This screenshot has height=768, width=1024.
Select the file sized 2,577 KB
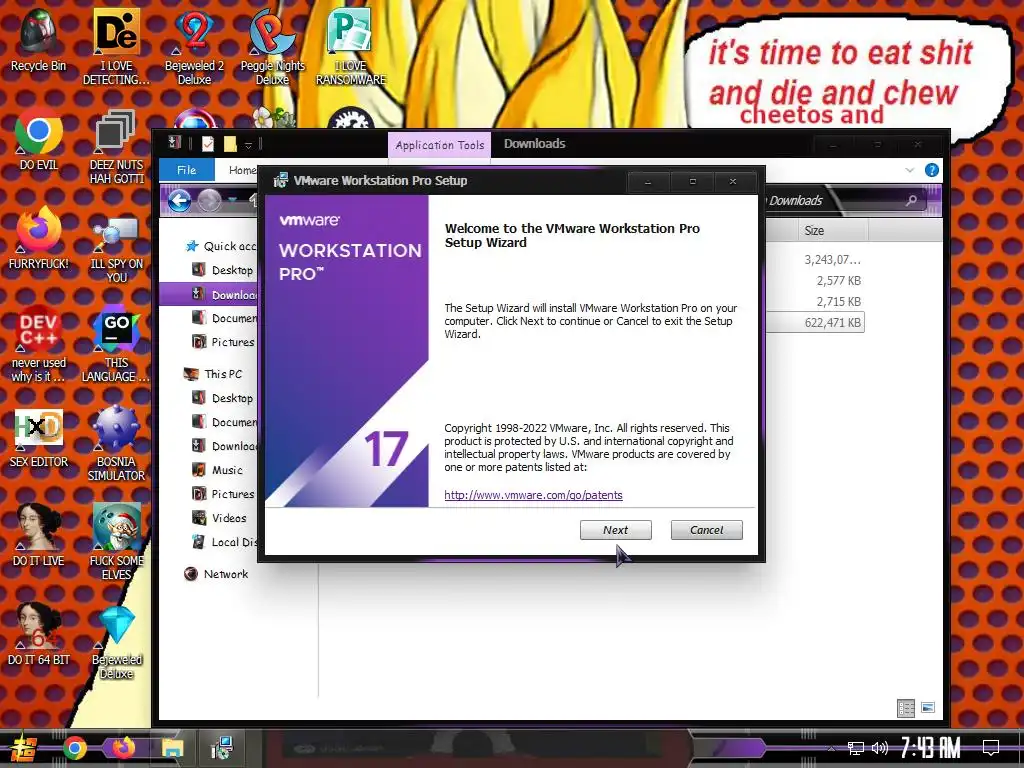tap(839, 281)
